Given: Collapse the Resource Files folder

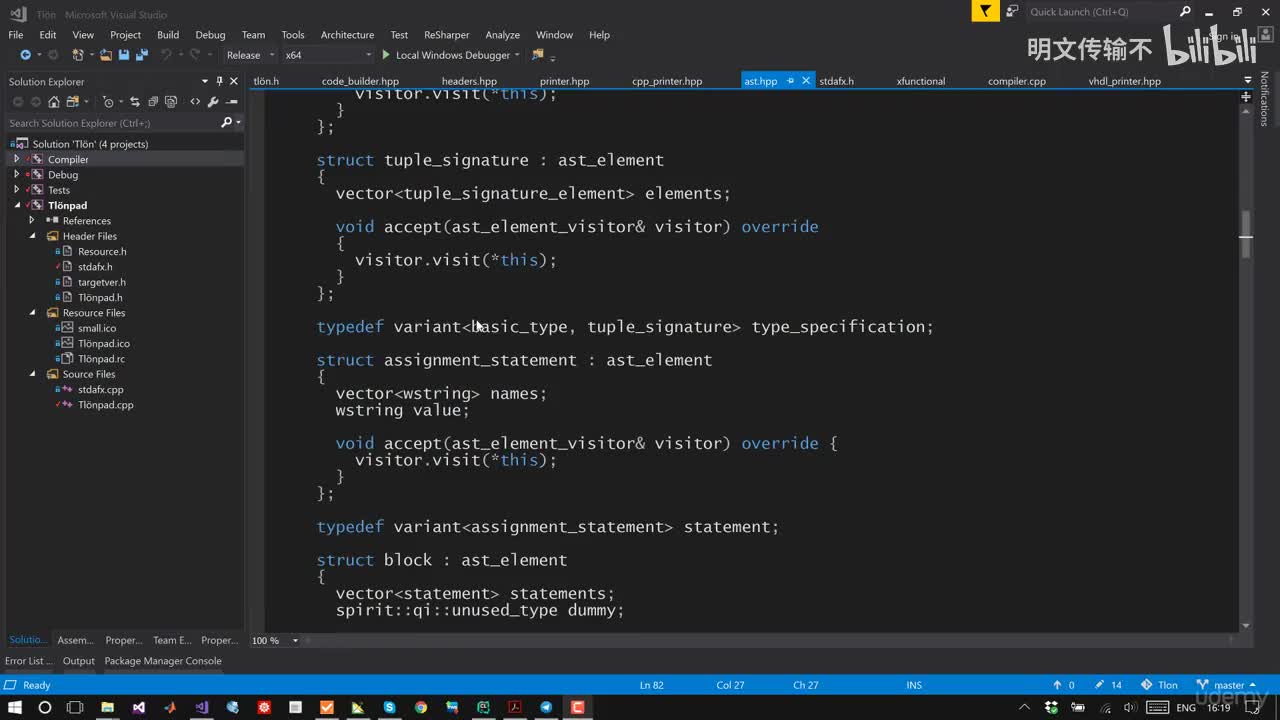Looking at the screenshot, I should pyautogui.click(x=32, y=312).
